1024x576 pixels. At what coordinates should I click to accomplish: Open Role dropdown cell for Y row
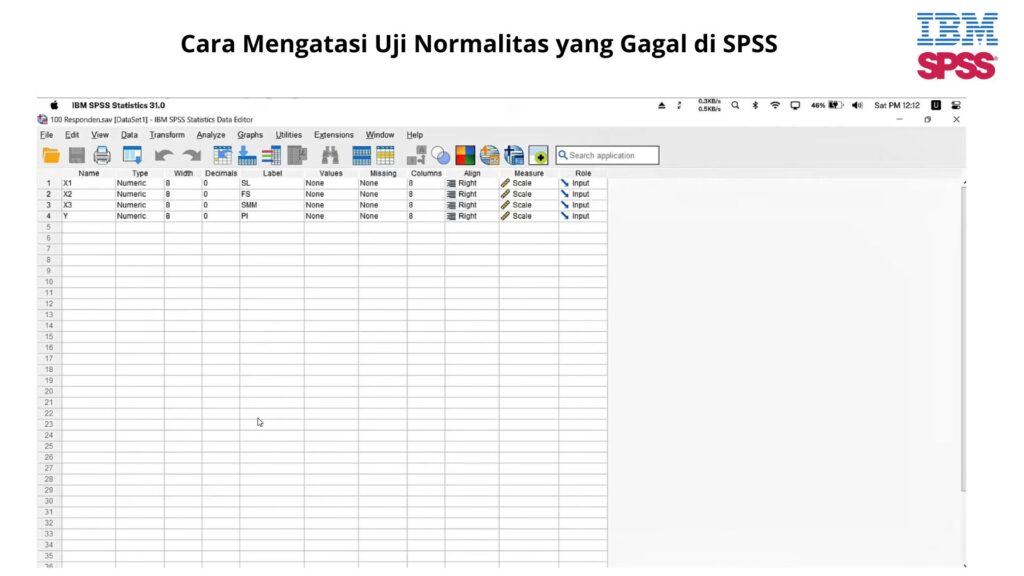pos(583,216)
